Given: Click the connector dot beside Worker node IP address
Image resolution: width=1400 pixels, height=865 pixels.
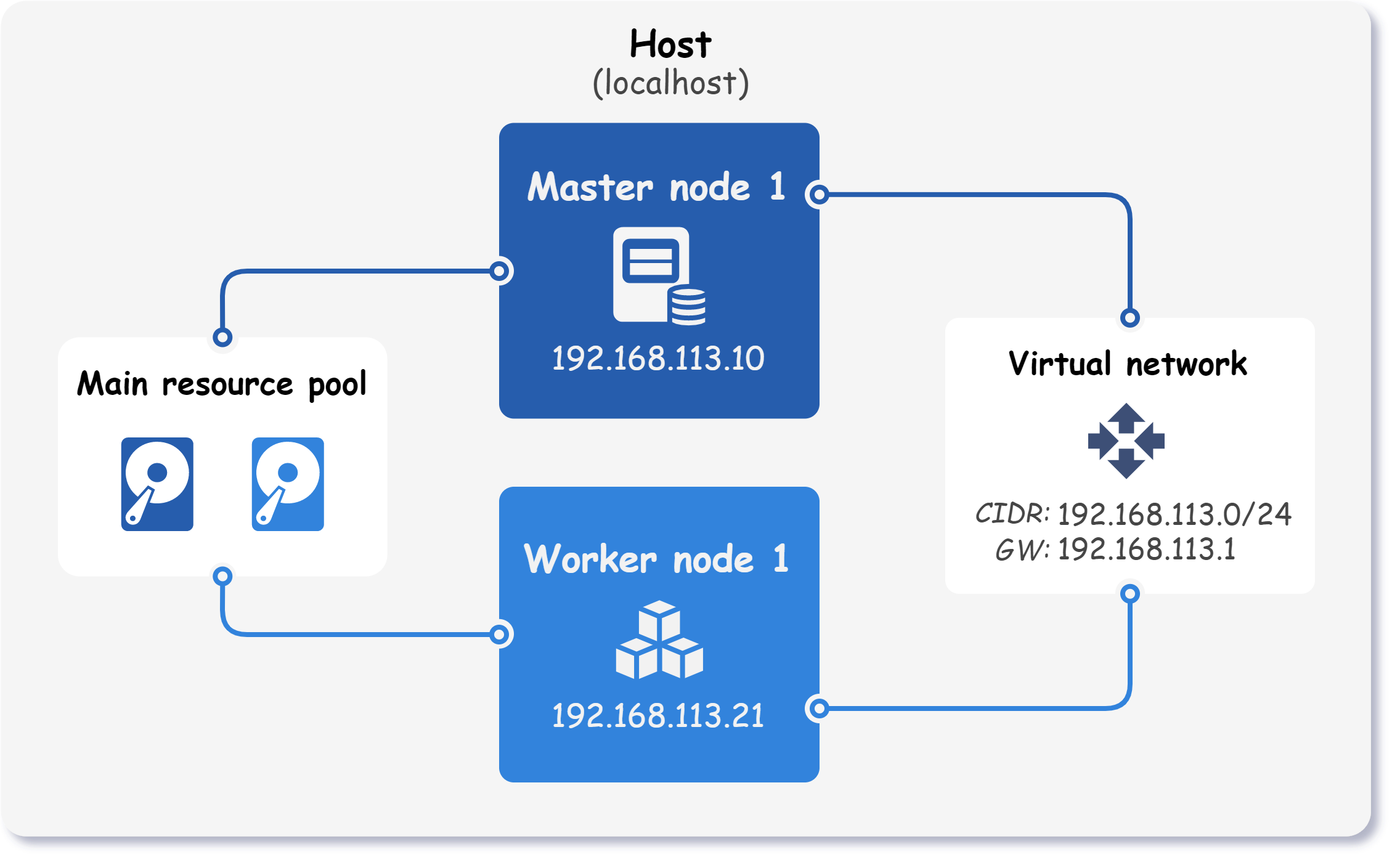Looking at the screenshot, I should (819, 709).
